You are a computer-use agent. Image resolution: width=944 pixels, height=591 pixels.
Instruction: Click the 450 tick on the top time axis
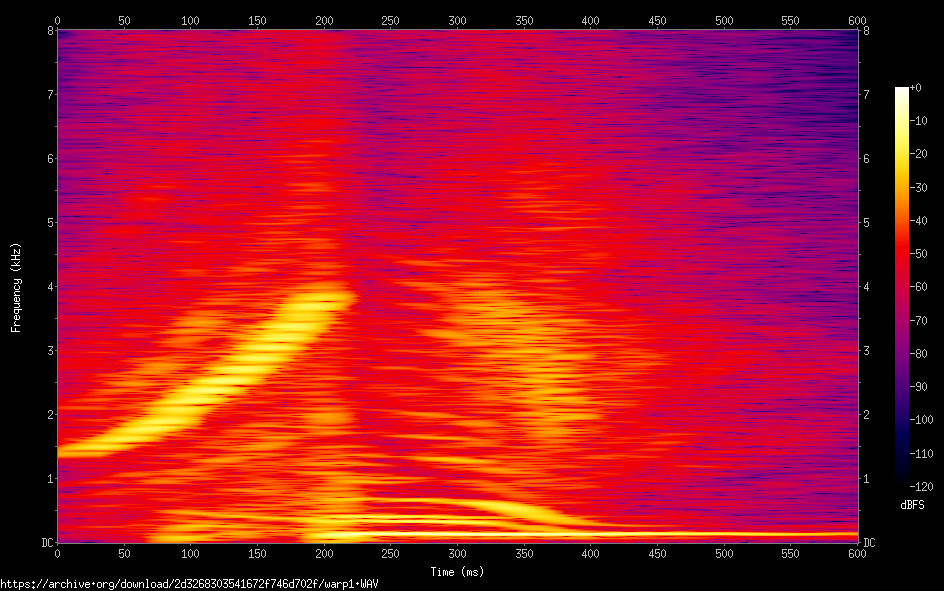(x=657, y=20)
